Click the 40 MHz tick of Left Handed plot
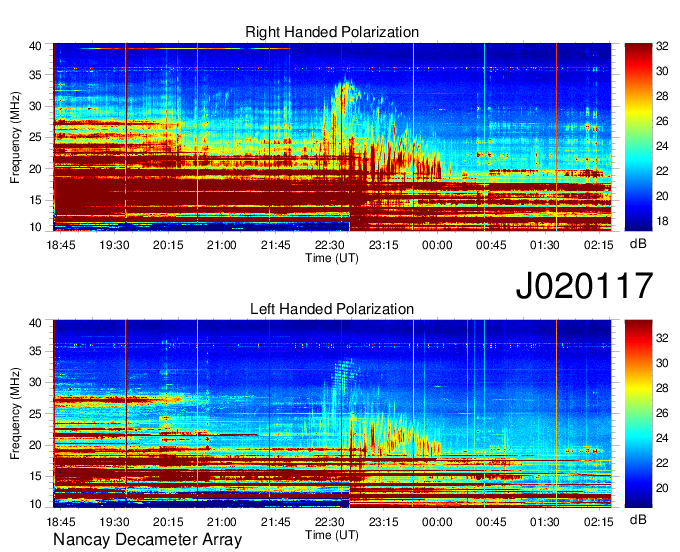The image size is (680, 552). (35, 323)
